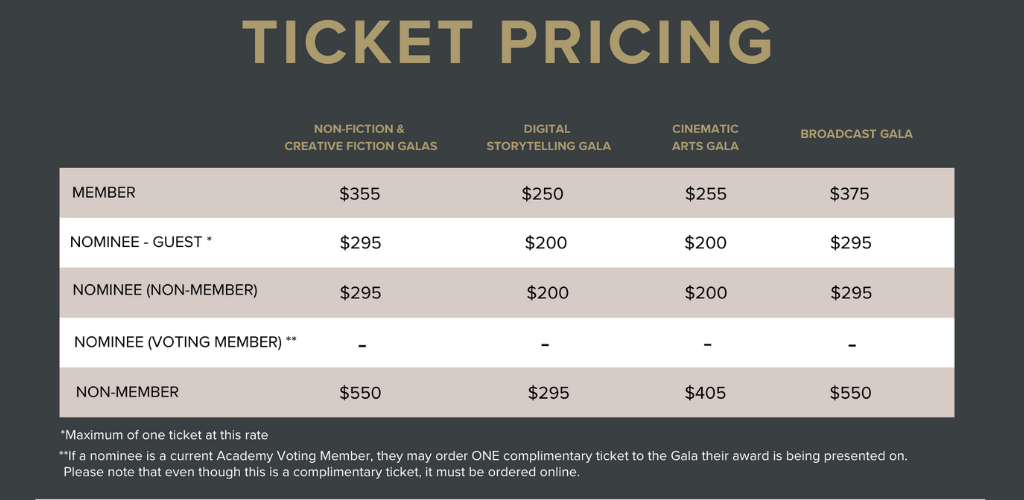Select Cinematic Arts Gala column header
Screen dimensions: 1024x500
coord(705,138)
